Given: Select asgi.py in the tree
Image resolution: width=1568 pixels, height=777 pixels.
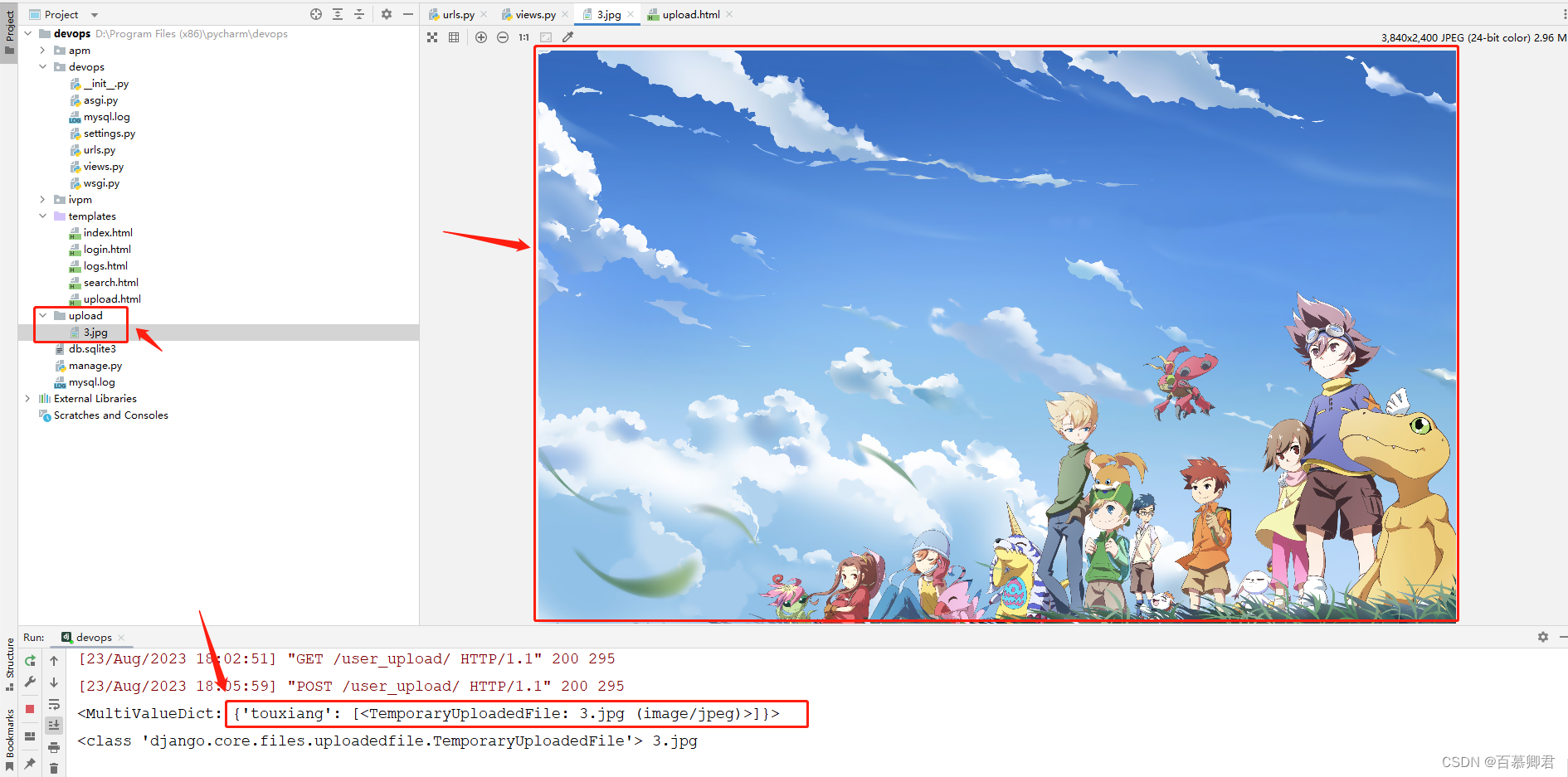Looking at the screenshot, I should coord(100,100).
